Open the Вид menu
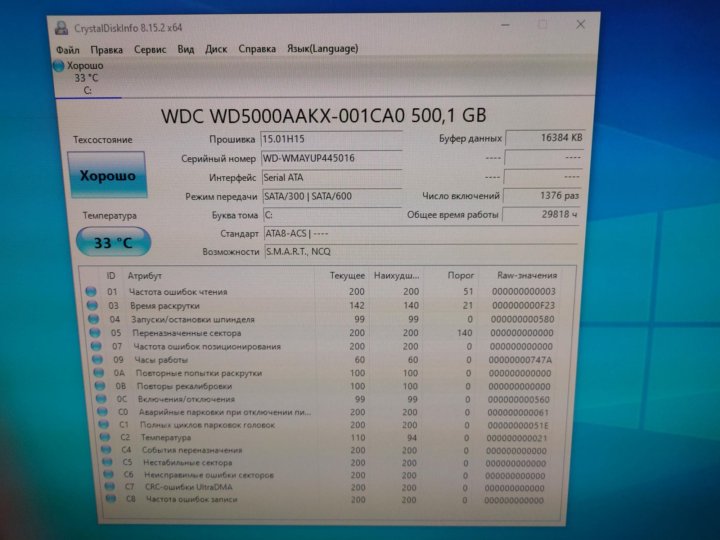 point(186,49)
